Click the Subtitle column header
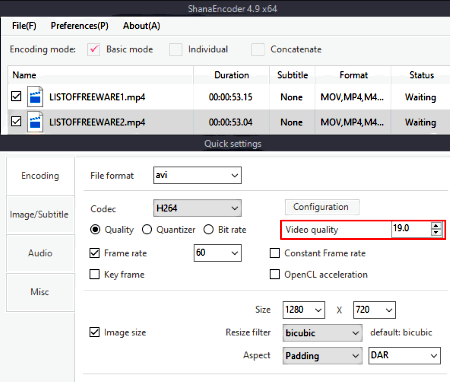Image resolution: width=450 pixels, height=382 pixels. click(x=292, y=75)
